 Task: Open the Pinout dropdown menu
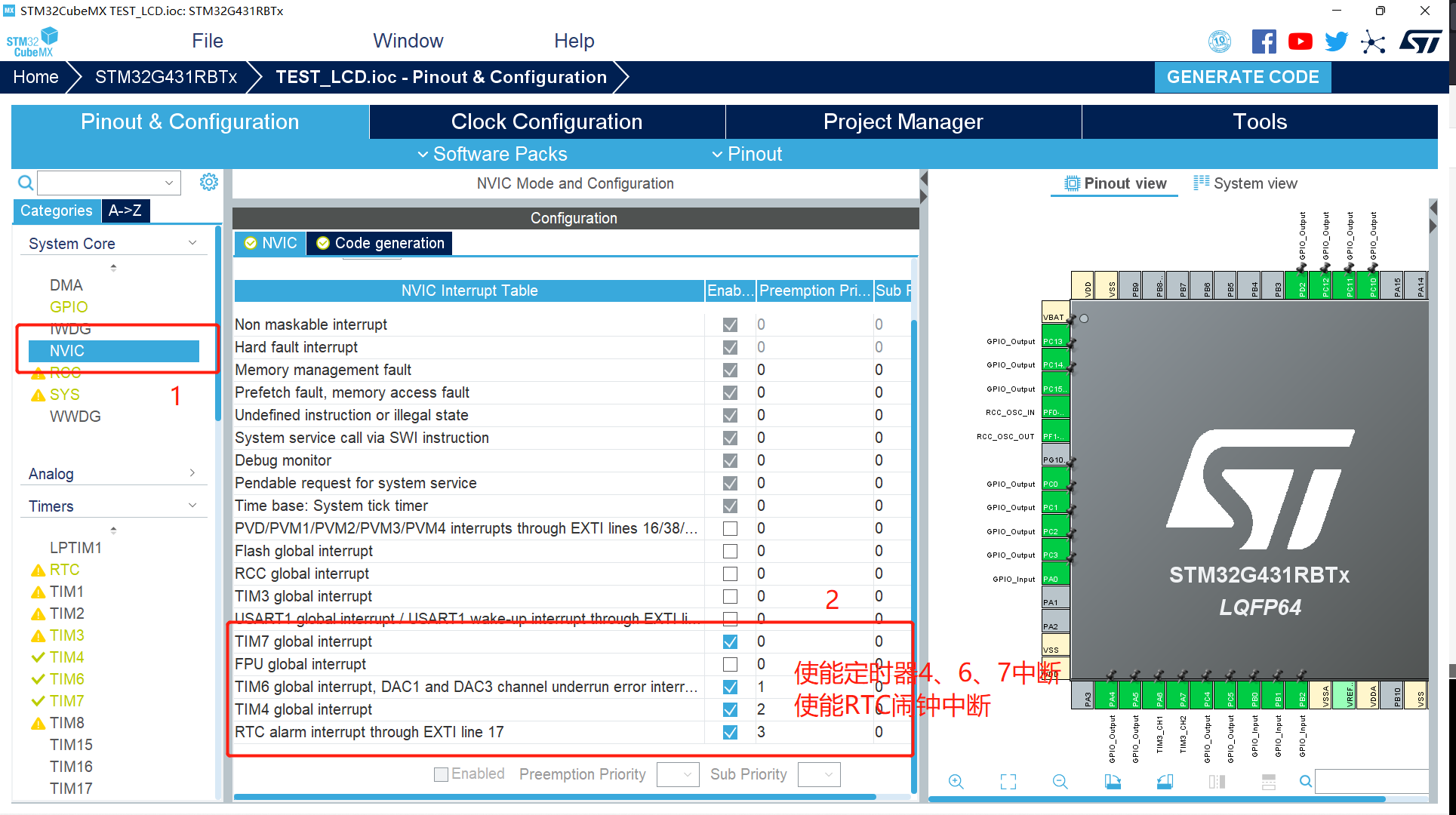click(x=746, y=154)
